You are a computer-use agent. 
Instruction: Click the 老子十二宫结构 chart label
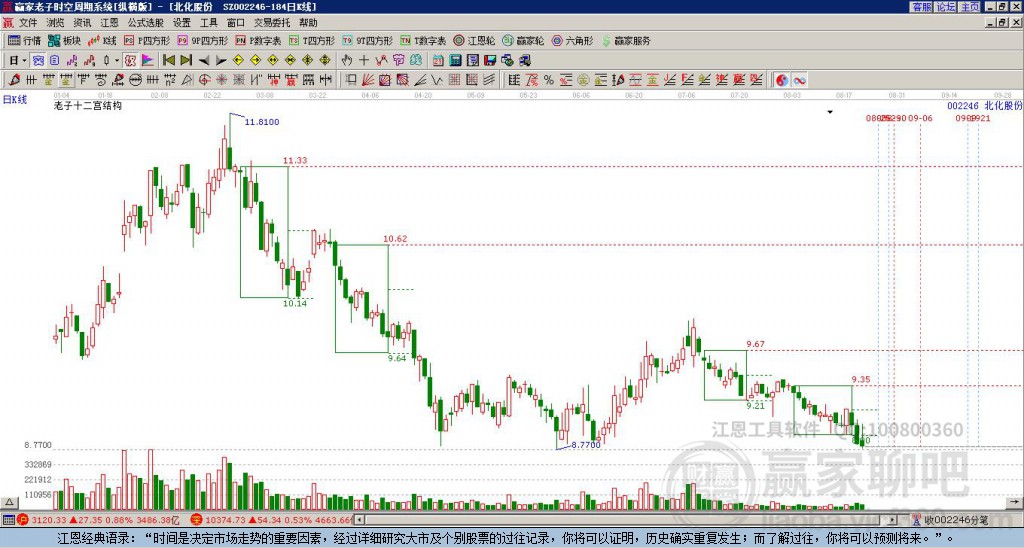coord(88,105)
